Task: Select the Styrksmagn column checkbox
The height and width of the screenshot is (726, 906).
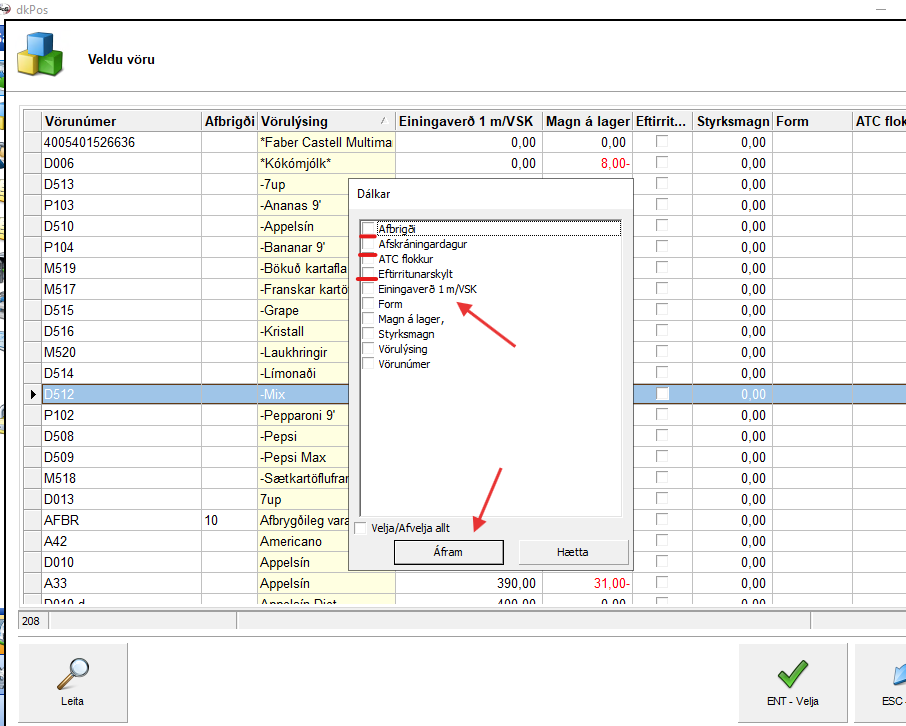Action: pyautogui.click(x=370, y=334)
